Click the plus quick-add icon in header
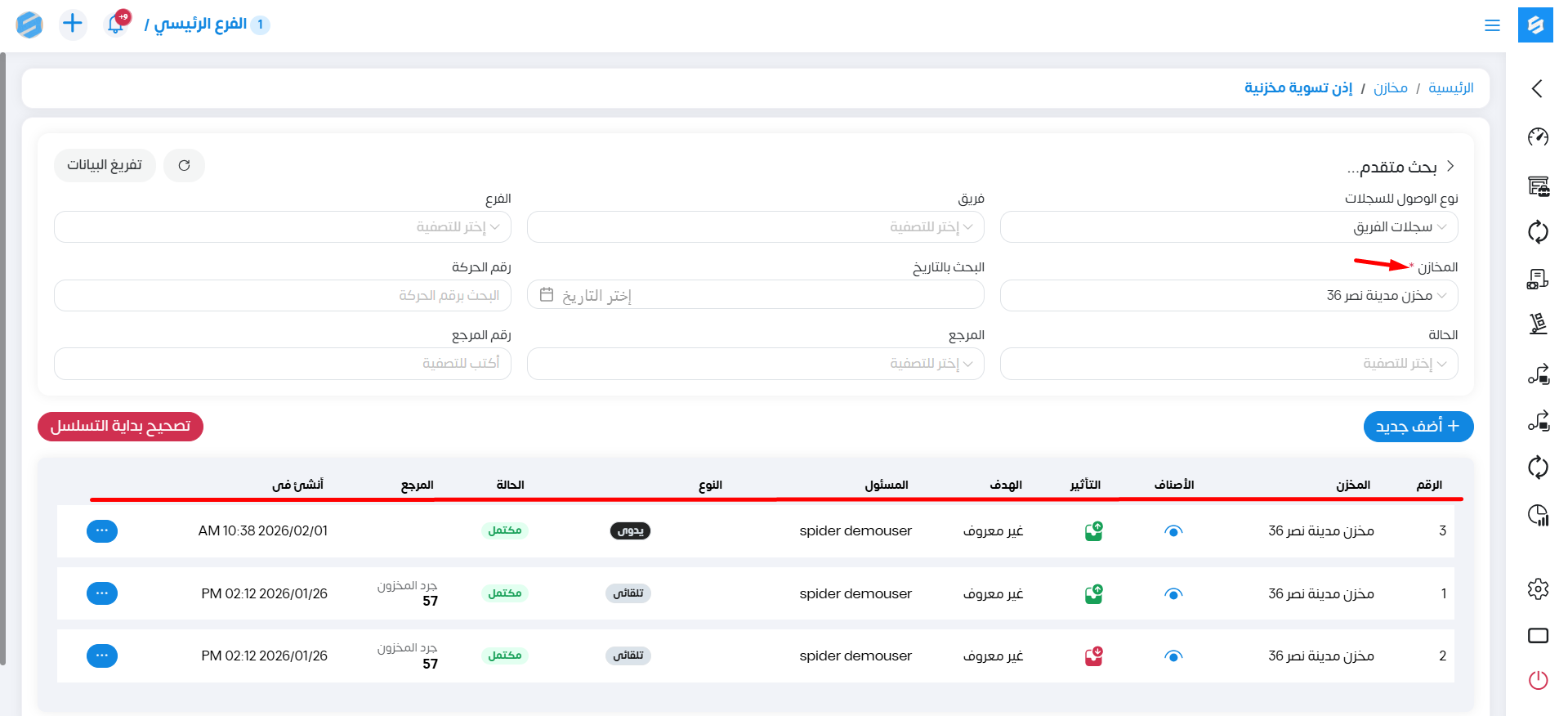The image size is (1568, 716). [x=73, y=24]
